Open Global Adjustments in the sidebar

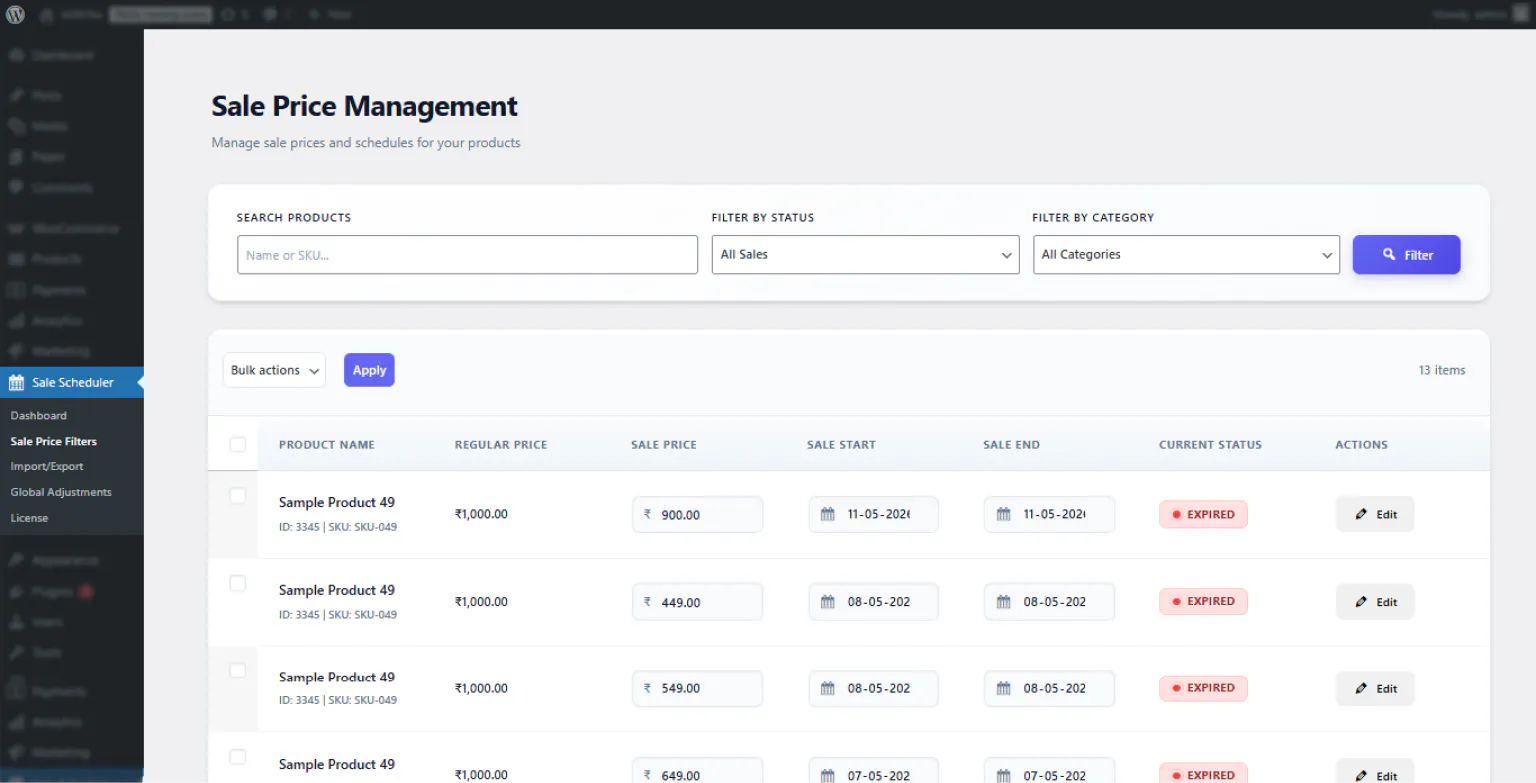click(61, 493)
